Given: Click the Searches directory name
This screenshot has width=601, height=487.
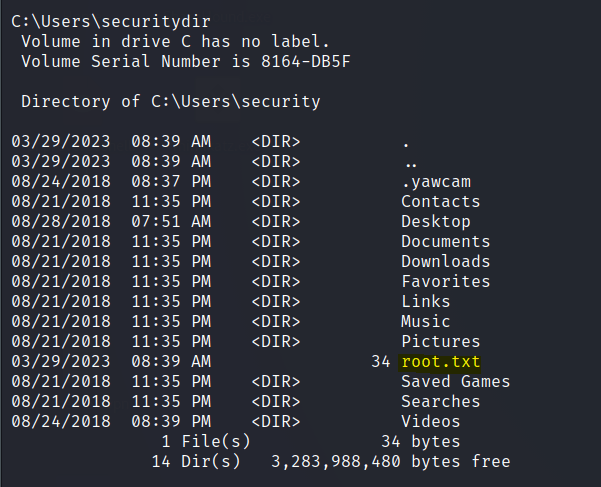Looking at the screenshot, I should click(441, 402).
